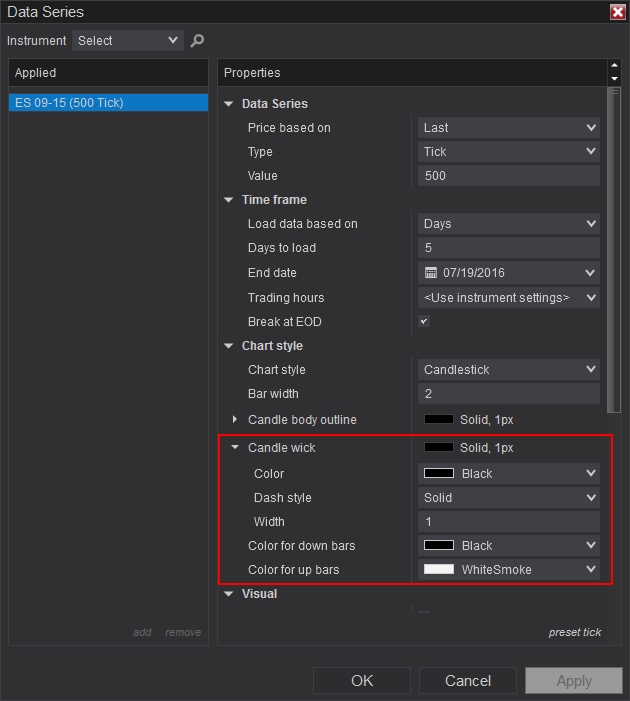The height and width of the screenshot is (701, 630).
Task: Expand the Candle body outline property
Action: pos(235,419)
